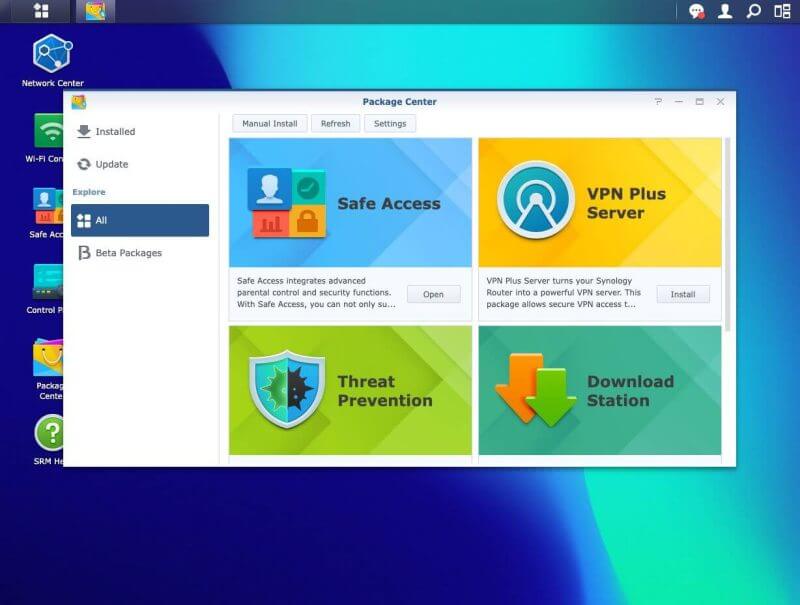
Task: Click Threat Prevention banner title
Action: coord(385,391)
